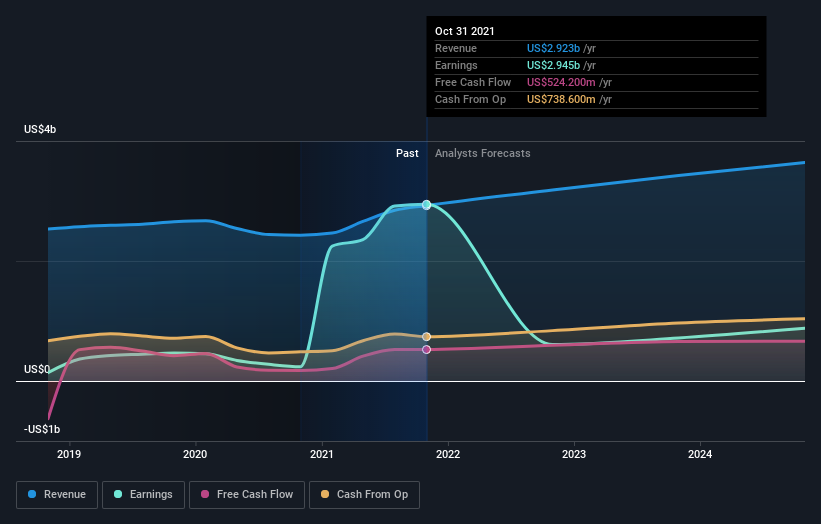Screen dimensions: 821x524
Task: Click the pink Free Cash Flow data point marker
Action: (x=427, y=349)
